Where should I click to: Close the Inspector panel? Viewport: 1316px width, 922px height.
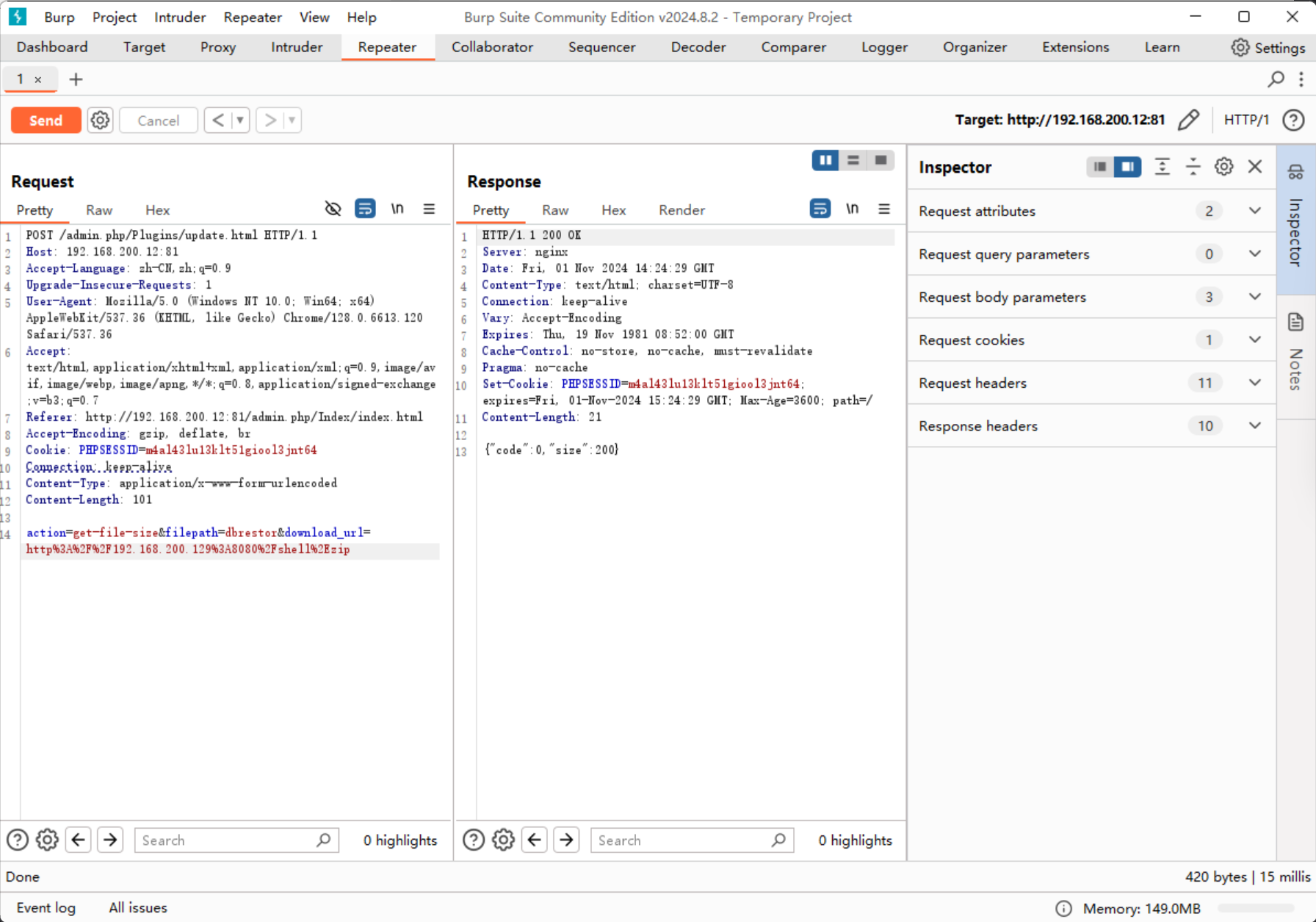[1255, 167]
